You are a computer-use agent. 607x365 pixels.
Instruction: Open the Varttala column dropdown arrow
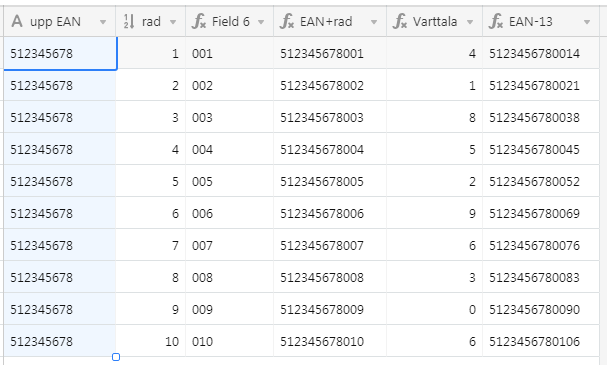coord(470,22)
